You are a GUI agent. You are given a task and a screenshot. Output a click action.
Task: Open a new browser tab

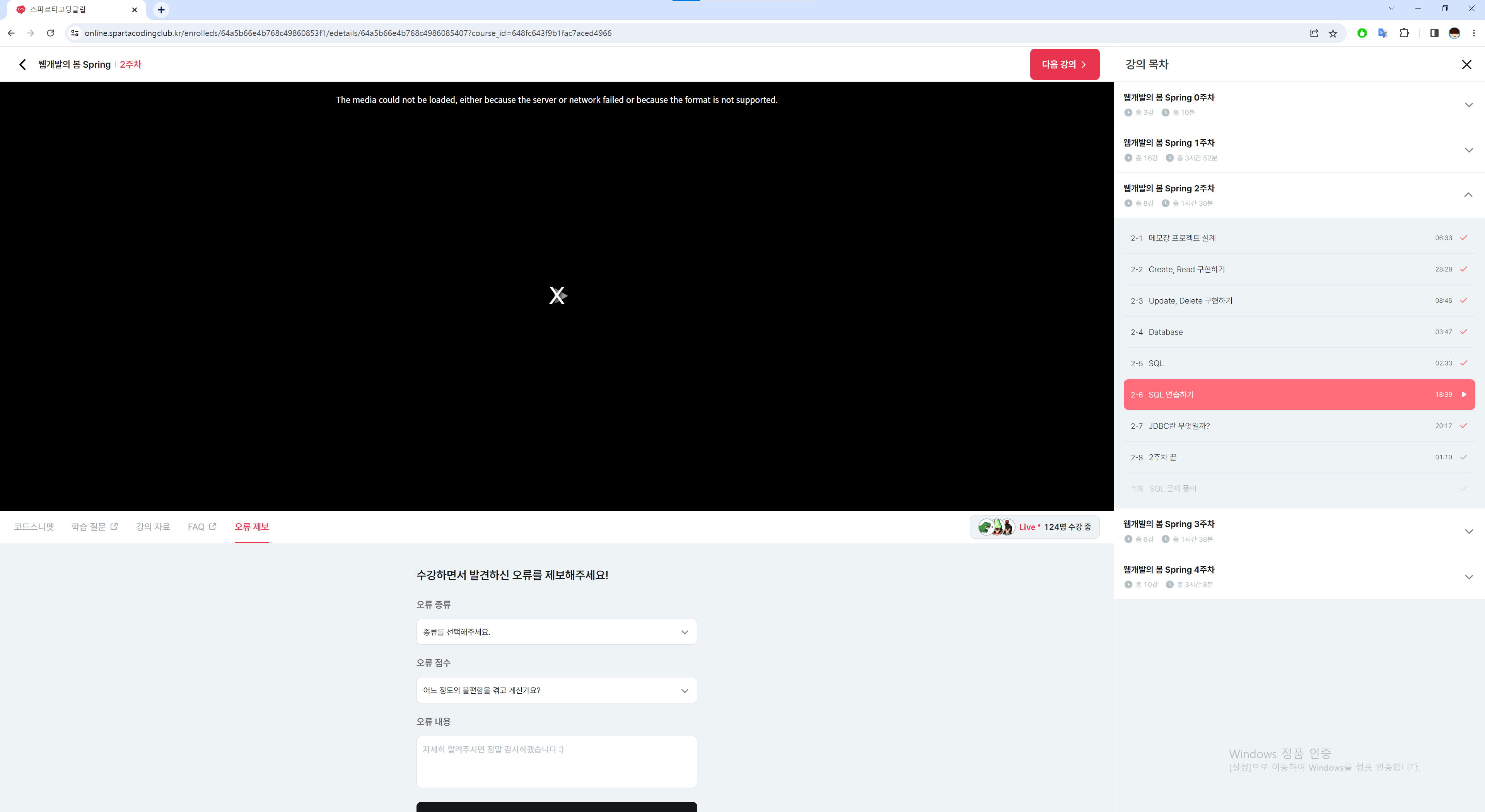click(161, 10)
